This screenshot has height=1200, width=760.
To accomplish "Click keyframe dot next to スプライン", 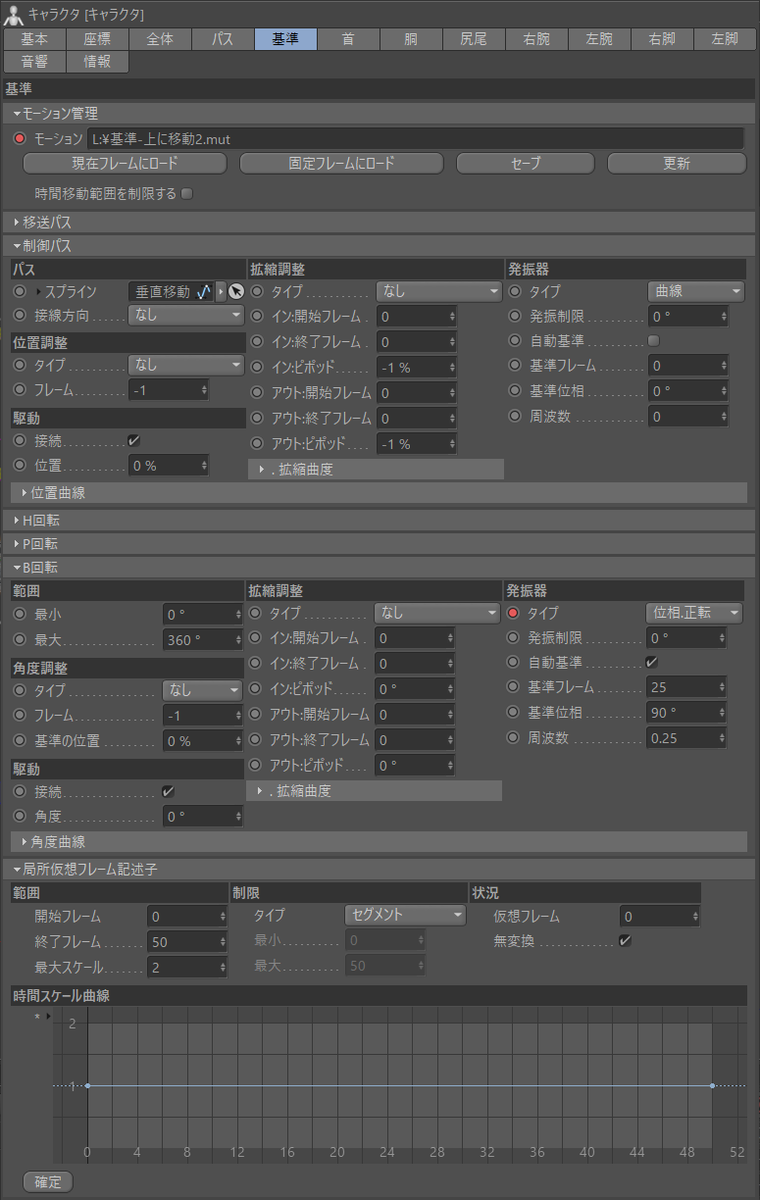I will tap(19, 292).
